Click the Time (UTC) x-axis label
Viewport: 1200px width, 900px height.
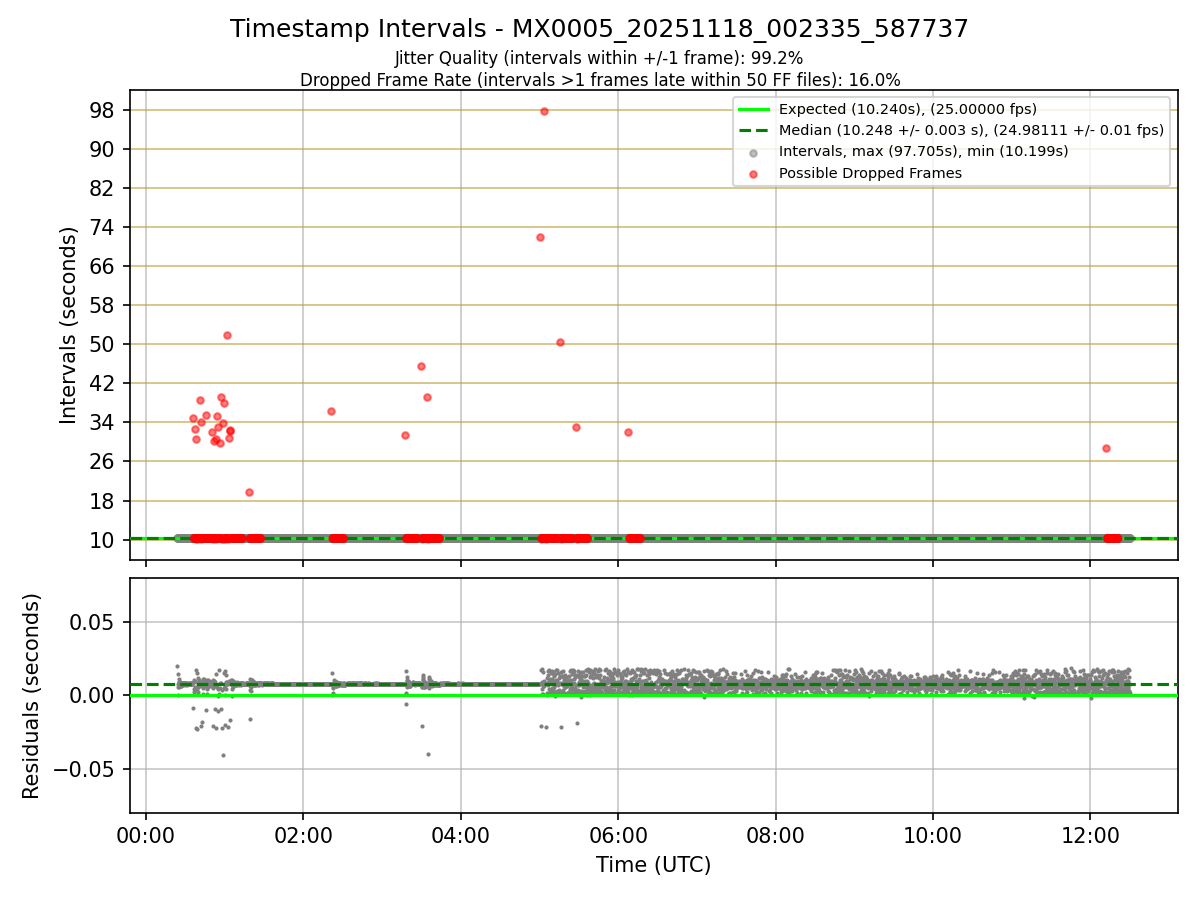pos(654,865)
